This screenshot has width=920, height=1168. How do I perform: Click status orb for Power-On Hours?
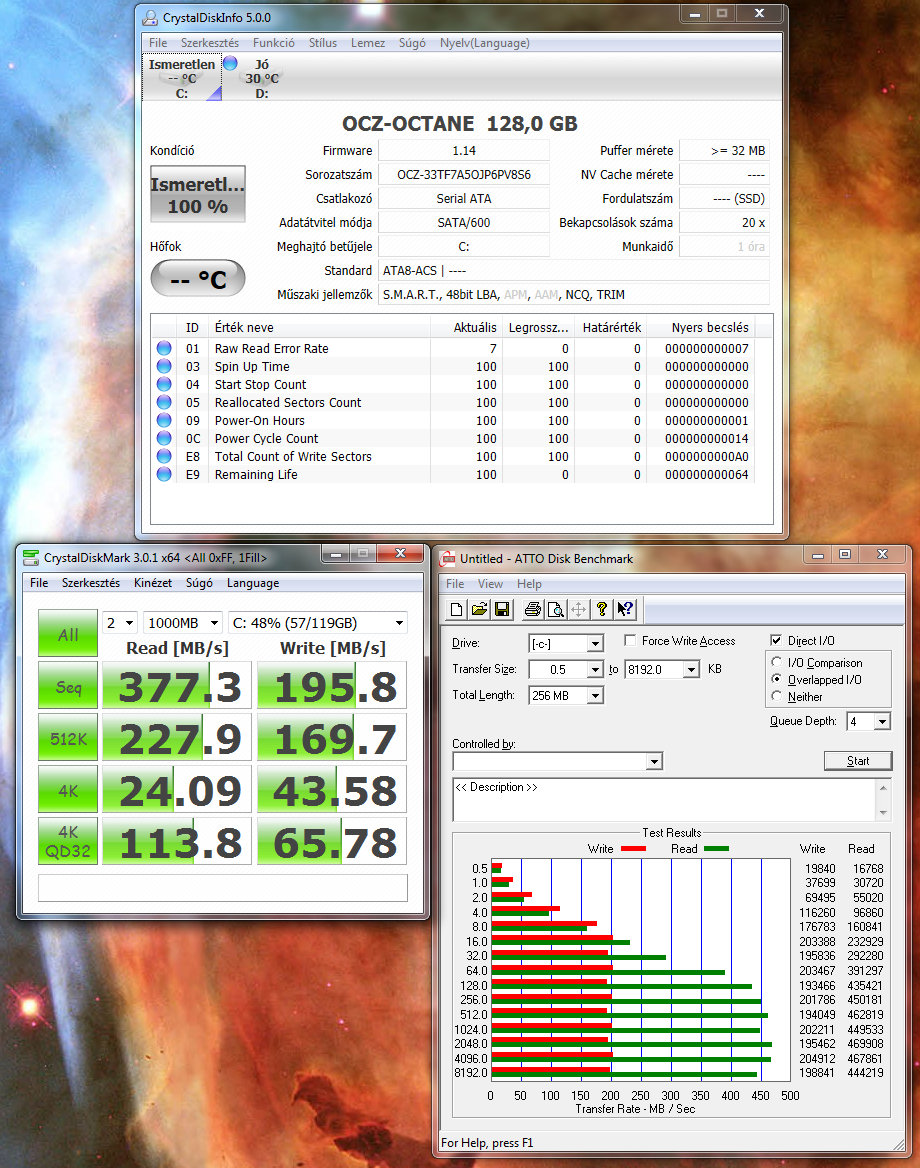point(164,420)
